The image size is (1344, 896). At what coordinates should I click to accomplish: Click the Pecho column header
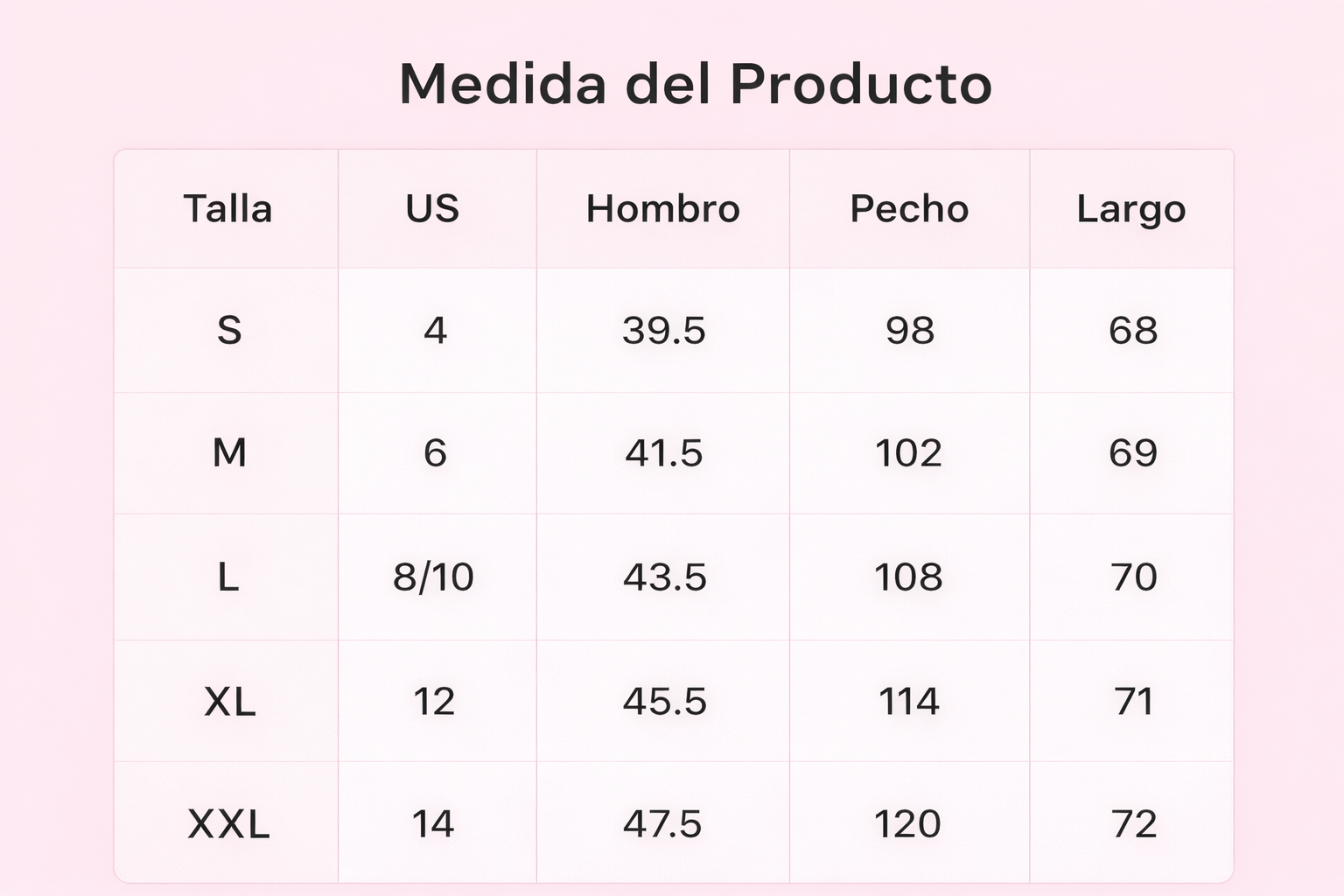[x=909, y=209]
